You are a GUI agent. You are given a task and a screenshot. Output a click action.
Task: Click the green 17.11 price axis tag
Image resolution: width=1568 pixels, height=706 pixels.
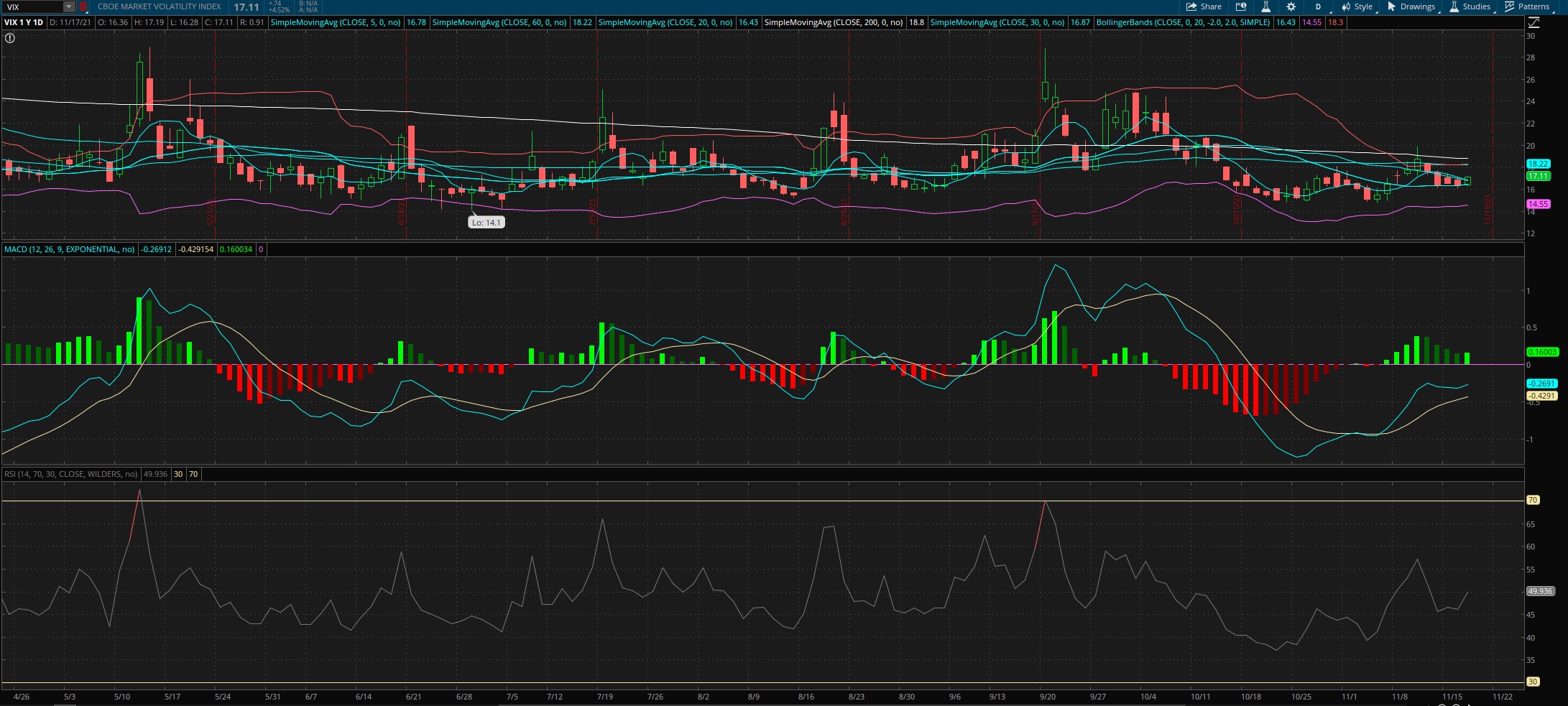click(1538, 176)
